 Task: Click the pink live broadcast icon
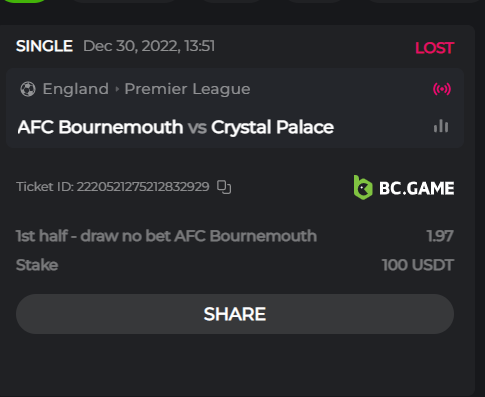click(x=442, y=89)
